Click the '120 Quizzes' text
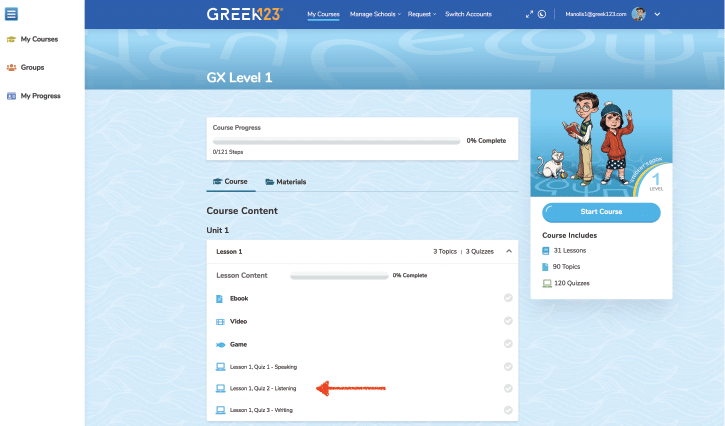The width and height of the screenshot is (725, 426). point(572,284)
